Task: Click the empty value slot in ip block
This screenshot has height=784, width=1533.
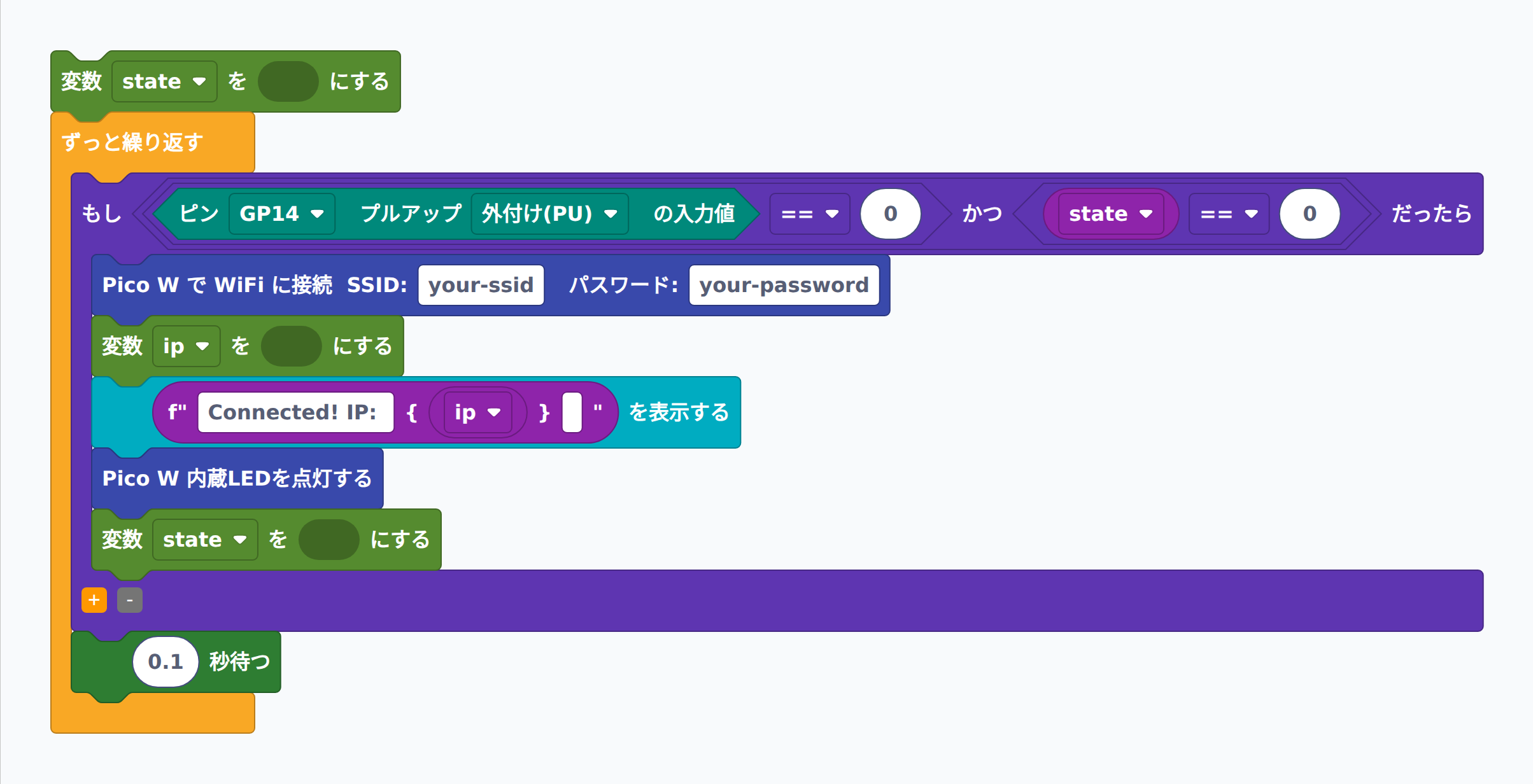Action: point(292,346)
